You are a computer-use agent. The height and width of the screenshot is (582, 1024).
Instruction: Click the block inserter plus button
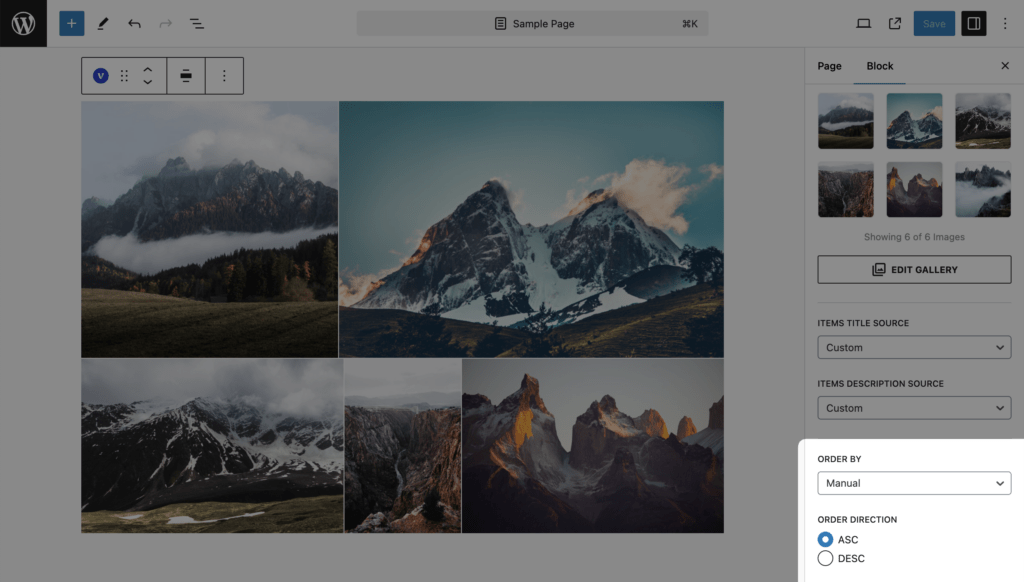coord(72,24)
